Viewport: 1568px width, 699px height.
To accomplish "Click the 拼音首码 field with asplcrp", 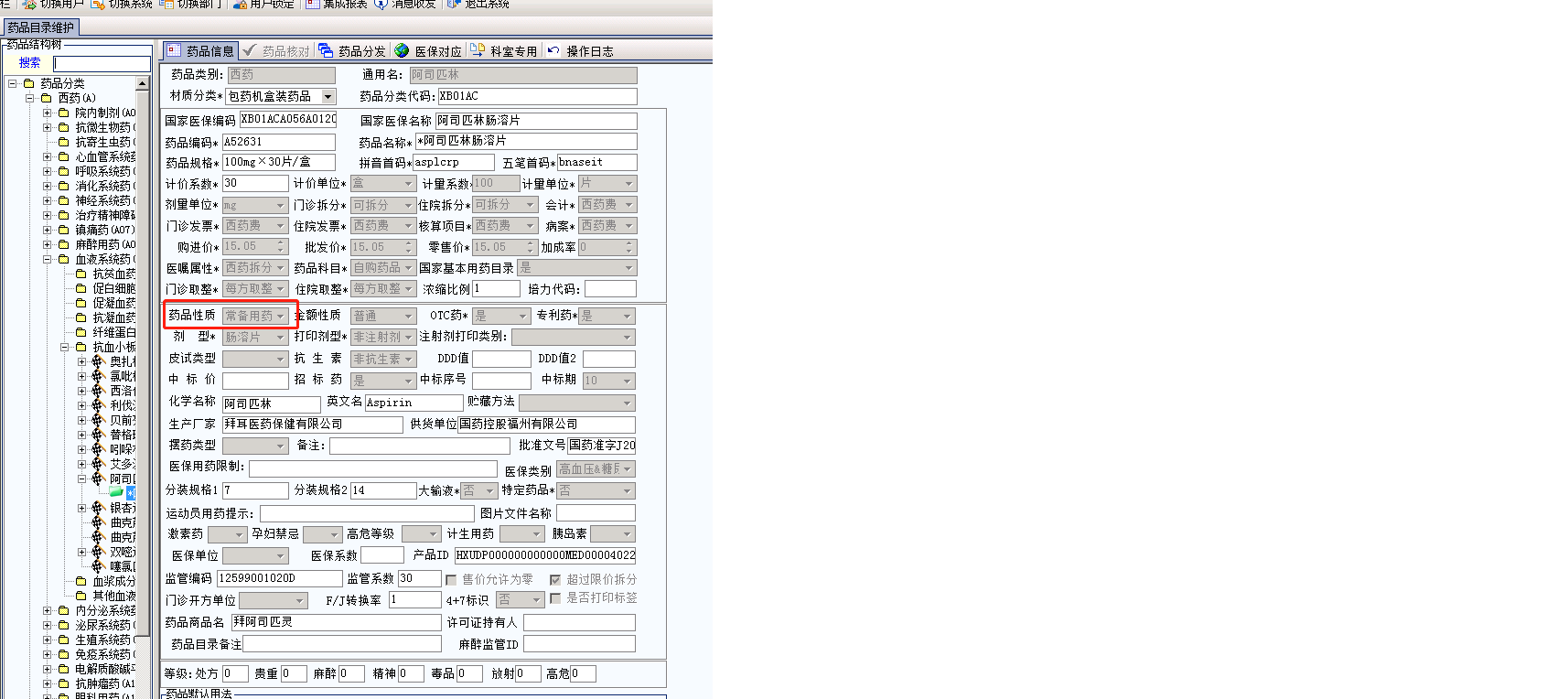I will [x=454, y=162].
